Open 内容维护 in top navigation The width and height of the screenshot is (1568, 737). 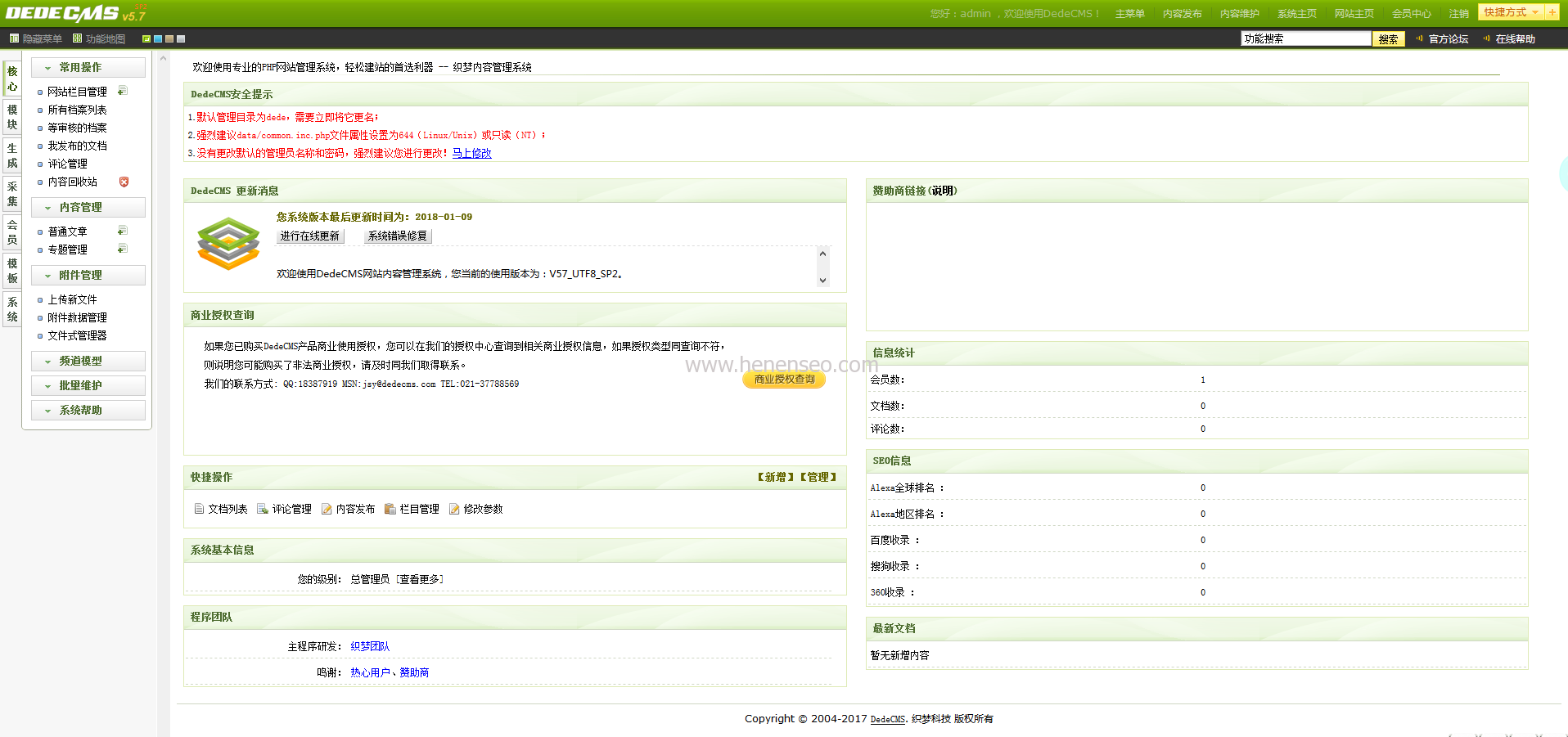click(x=1240, y=13)
